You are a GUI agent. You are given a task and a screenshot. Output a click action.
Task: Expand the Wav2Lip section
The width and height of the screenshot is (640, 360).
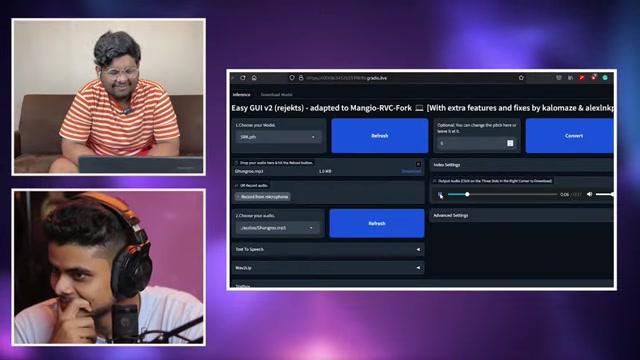[328, 268]
